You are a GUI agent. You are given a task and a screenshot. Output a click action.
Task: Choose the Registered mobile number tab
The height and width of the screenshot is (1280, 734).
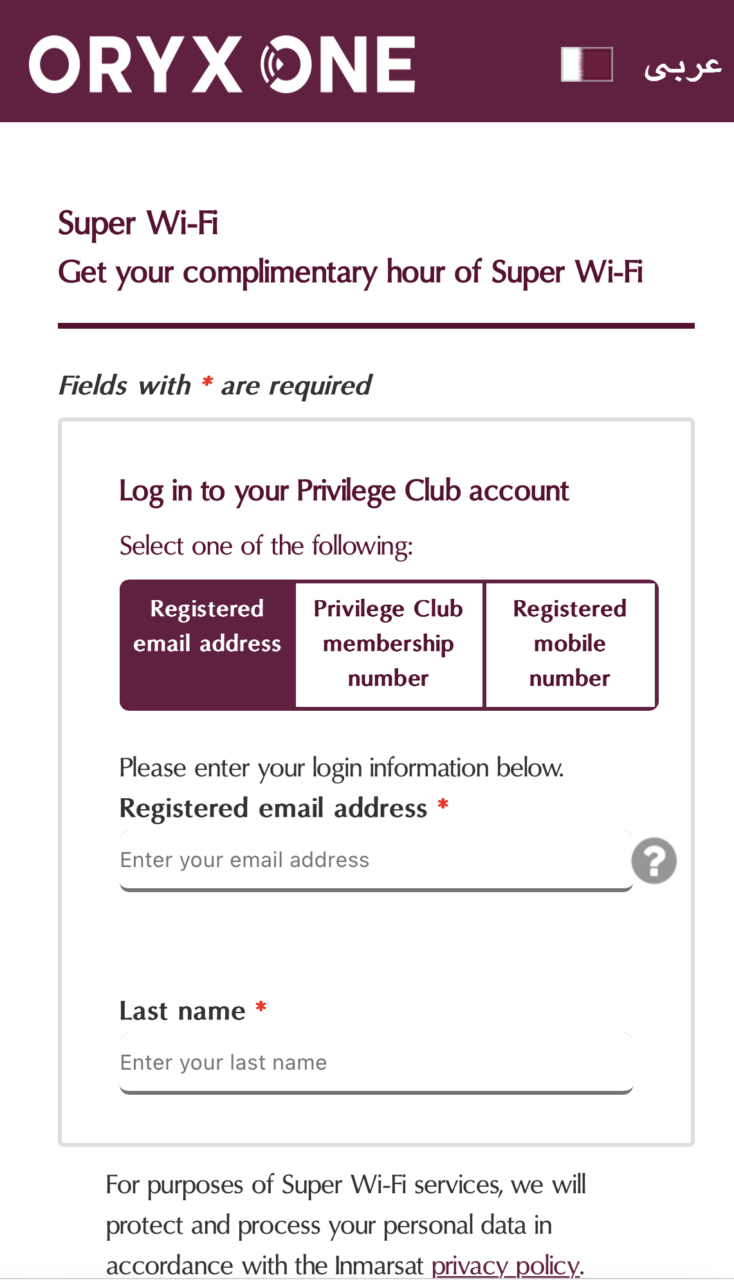(x=570, y=644)
